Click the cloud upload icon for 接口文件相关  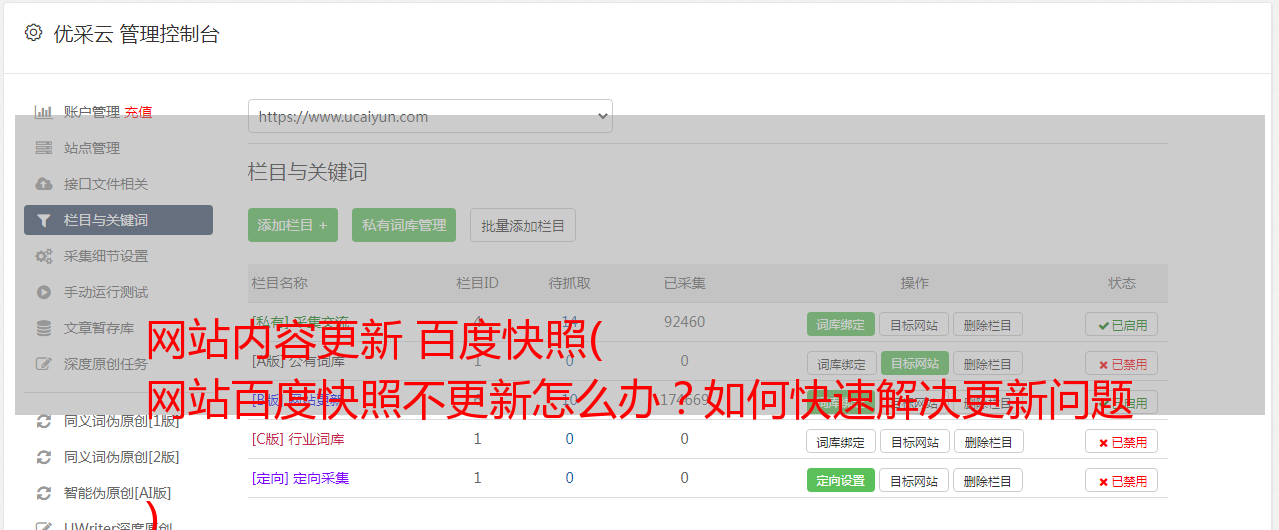coord(44,184)
